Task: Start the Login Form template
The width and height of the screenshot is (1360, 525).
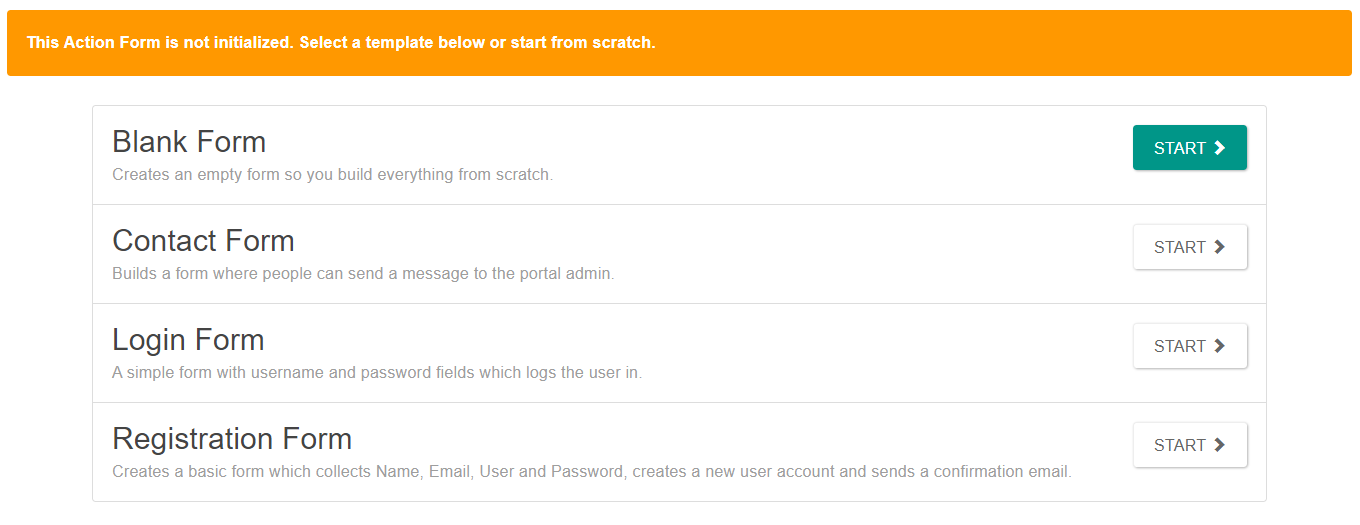Action: [x=1190, y=346]
